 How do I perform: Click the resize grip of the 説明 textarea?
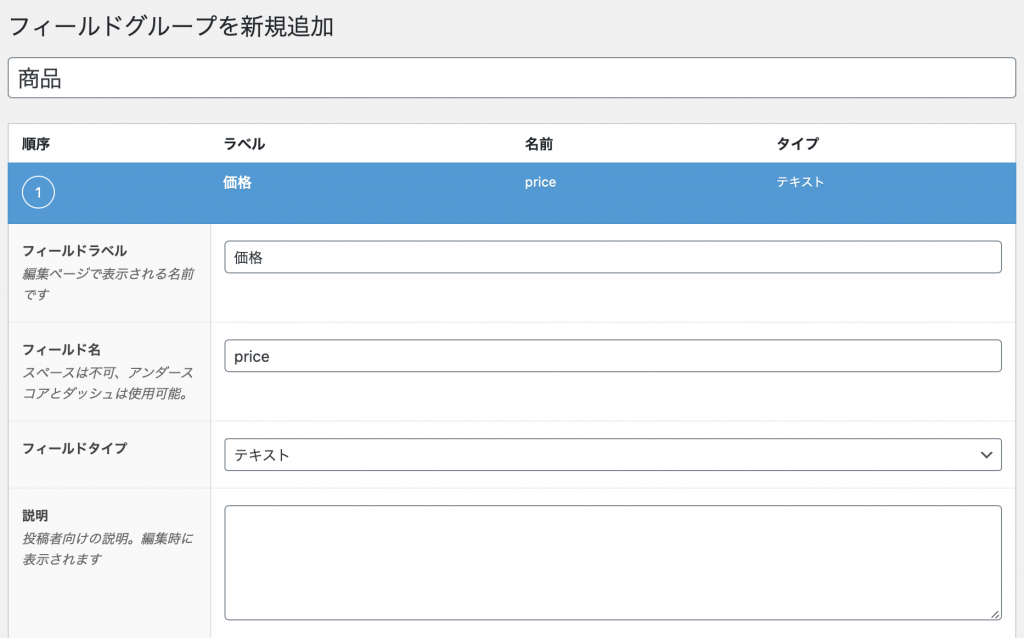[x=994, y=613]
